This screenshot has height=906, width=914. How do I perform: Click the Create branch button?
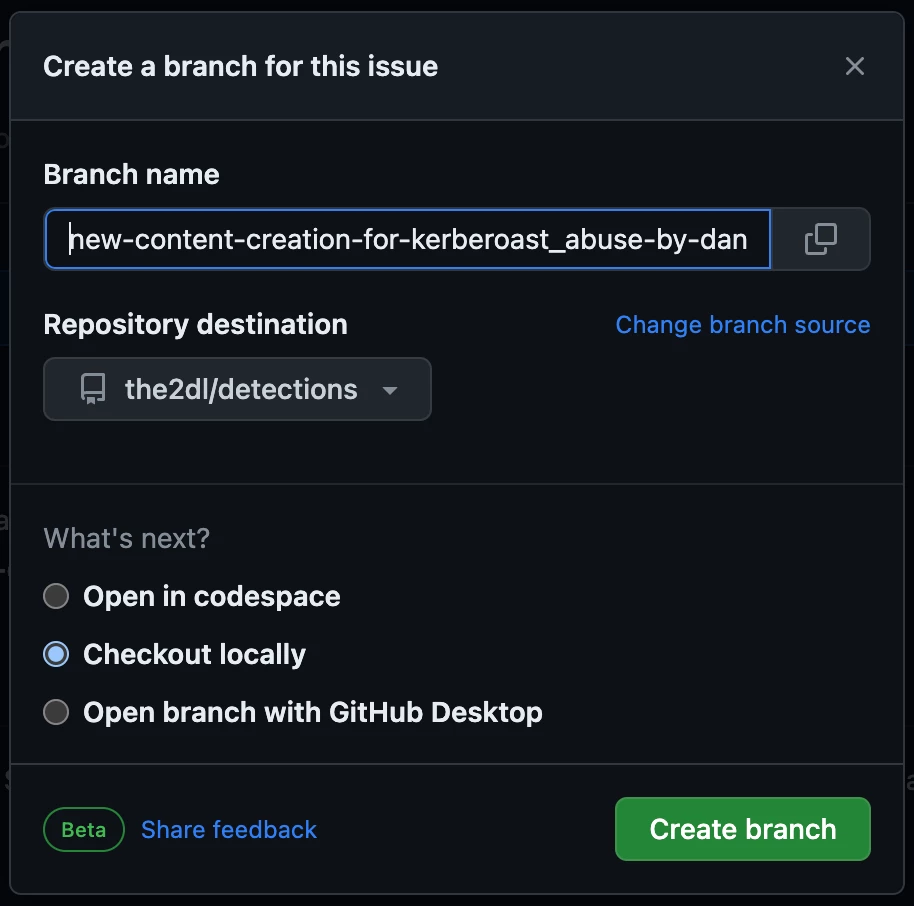pos(743,829)
